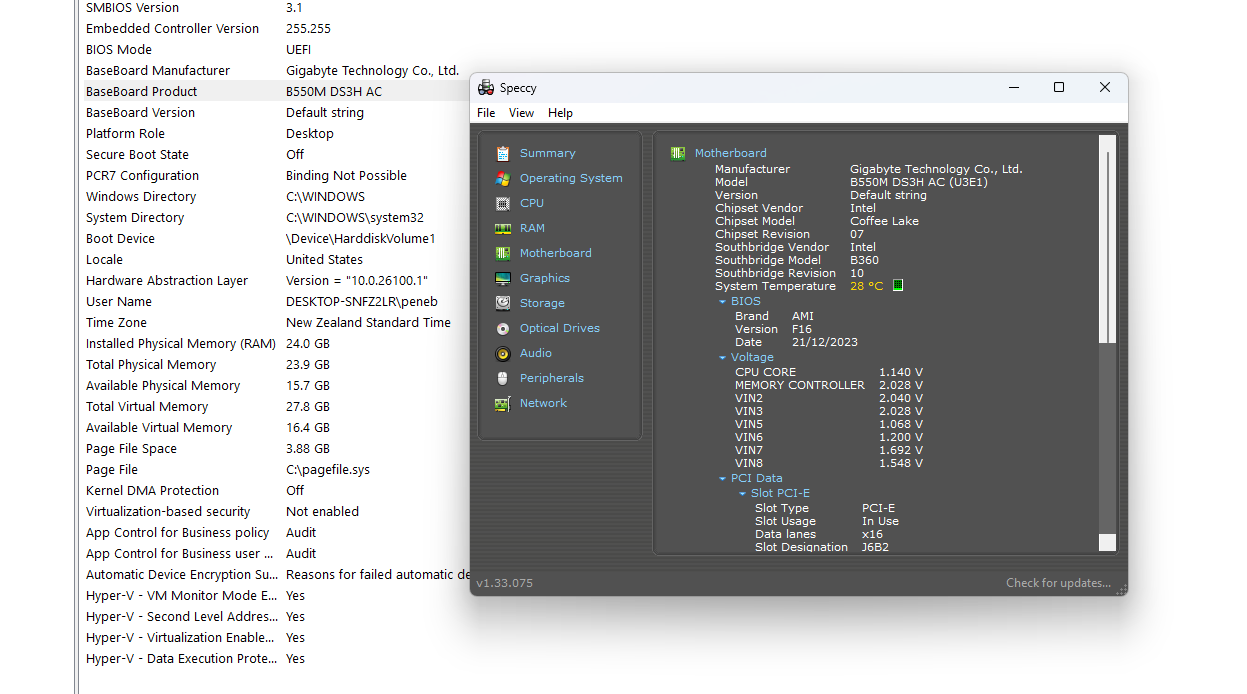The height and width of the screenshot is (694, 1247).
Task: Click version number v1.33.075 in status bar
Action: [505, 583]
